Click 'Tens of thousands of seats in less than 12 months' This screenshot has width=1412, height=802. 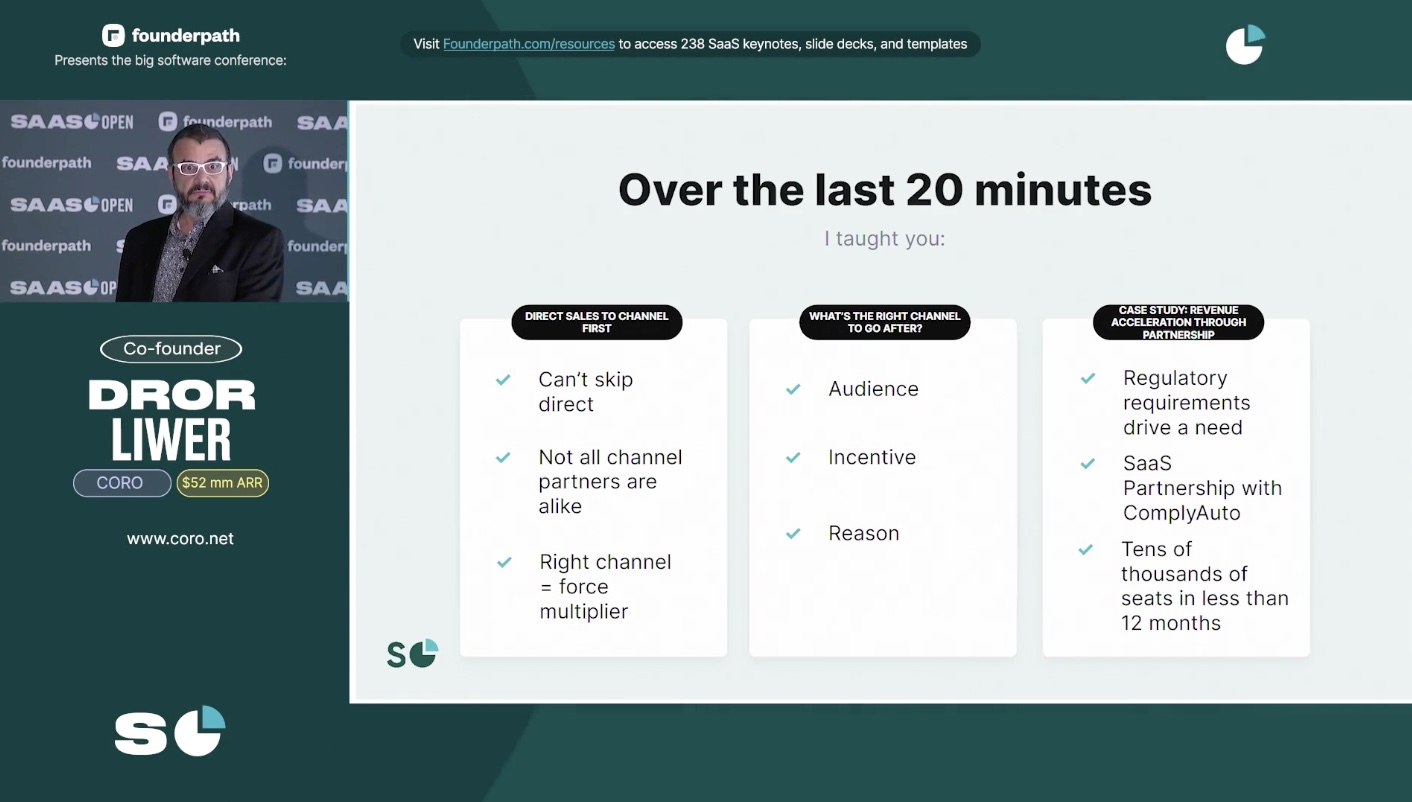(1205, 586)
